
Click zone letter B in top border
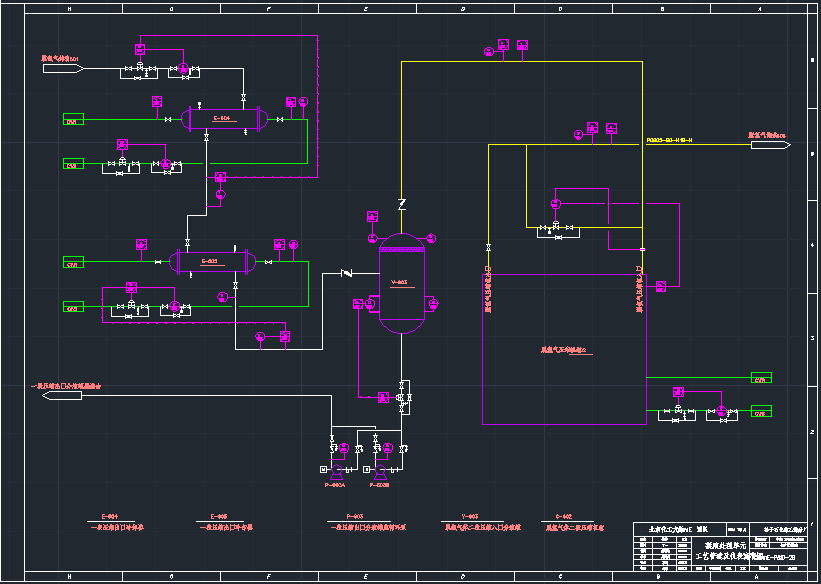coord(662,9)
